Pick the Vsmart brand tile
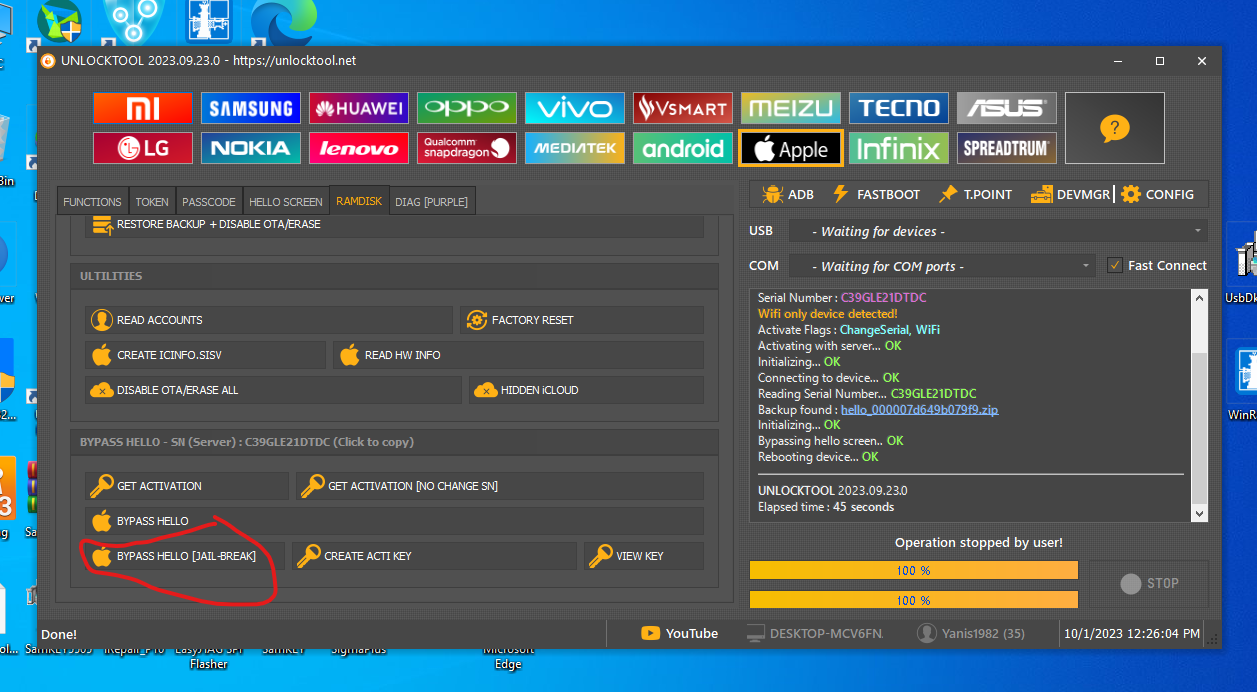 (x=683, y=108)
